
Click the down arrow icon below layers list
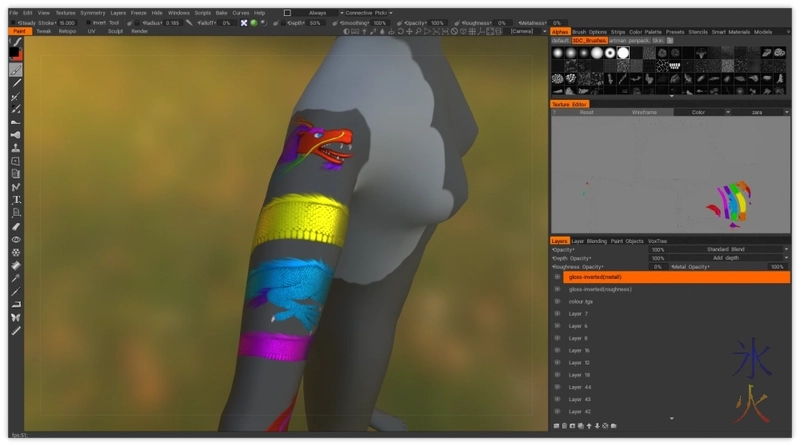point(596,426)
